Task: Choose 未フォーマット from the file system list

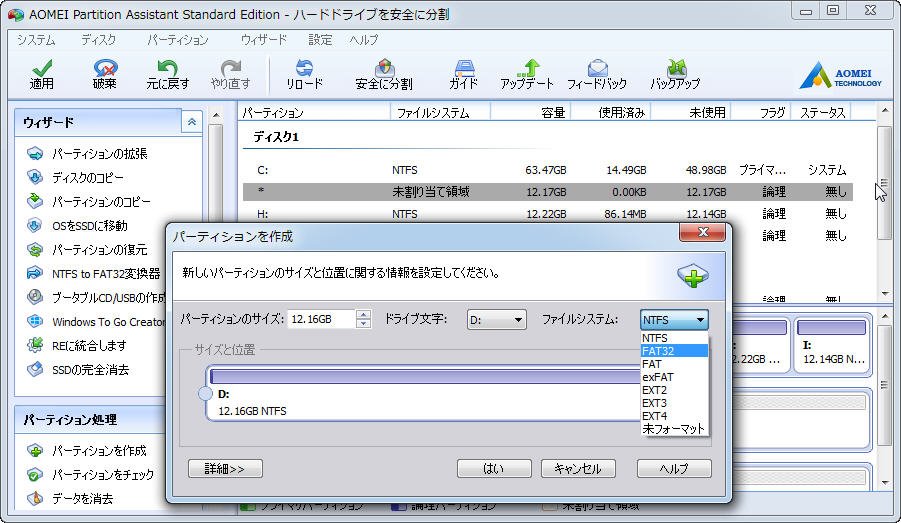Action: click(675, 429)
